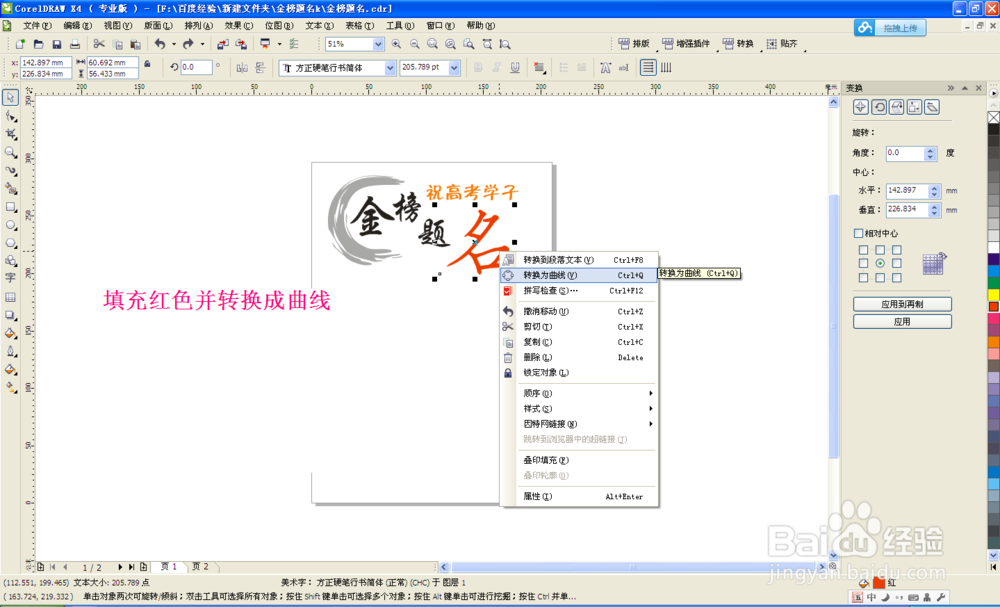Image resolution: width=1000 pixels, height=607 pixels.
Task: Open the font size dropdown
Action: pyautogui.click(x=454, y=68)
